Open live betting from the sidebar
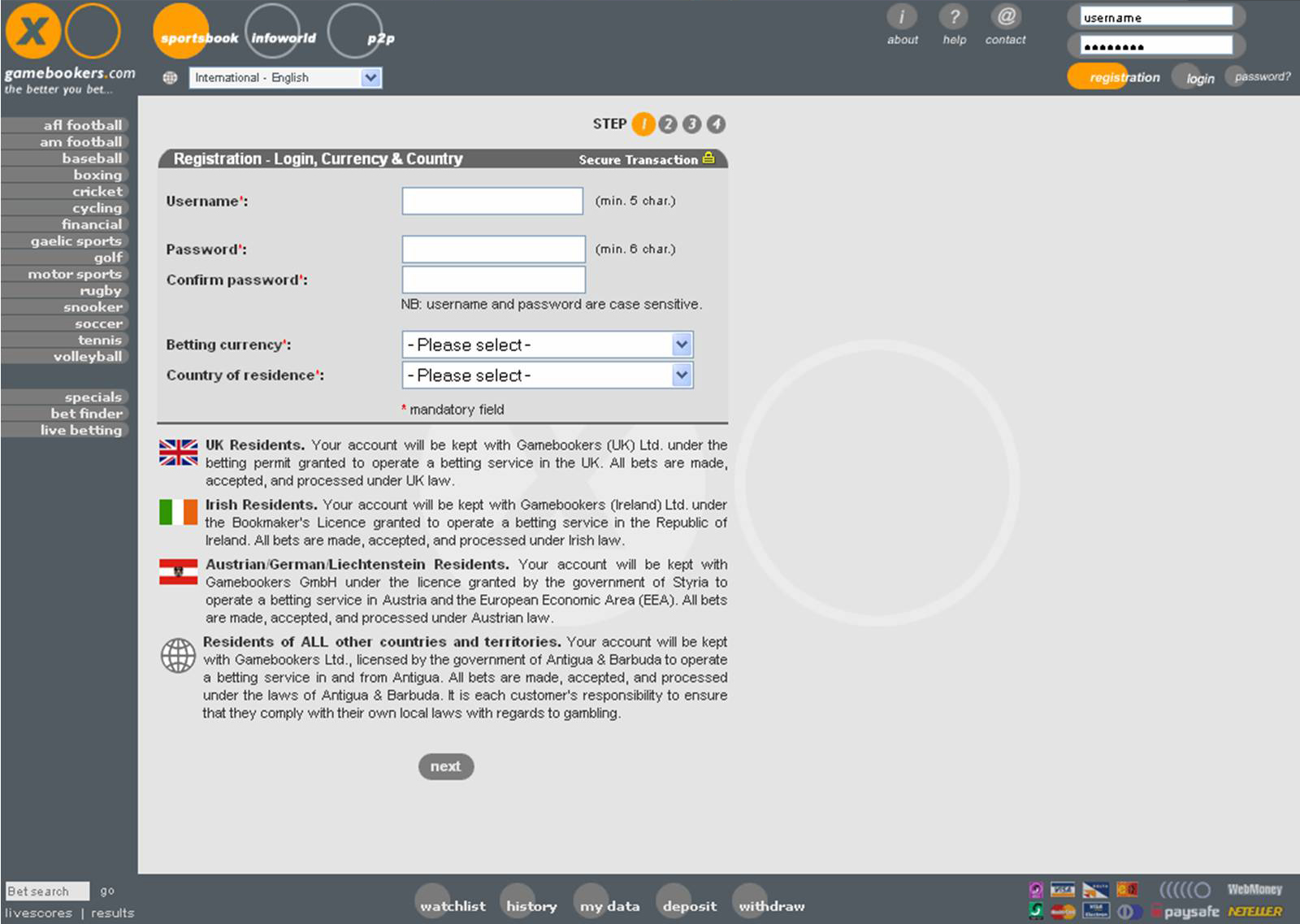The height and width of the screenshot is (924, 1300). [x=65, y=431]
